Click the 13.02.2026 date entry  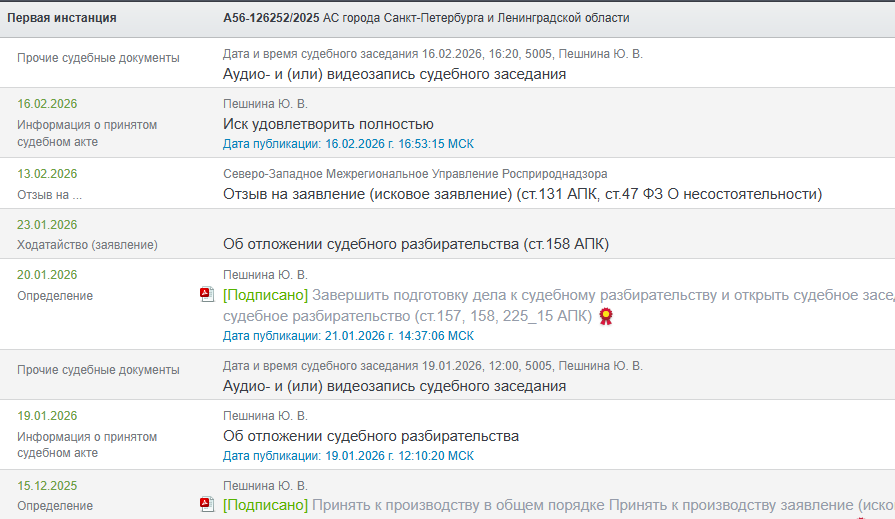(47, 174)
